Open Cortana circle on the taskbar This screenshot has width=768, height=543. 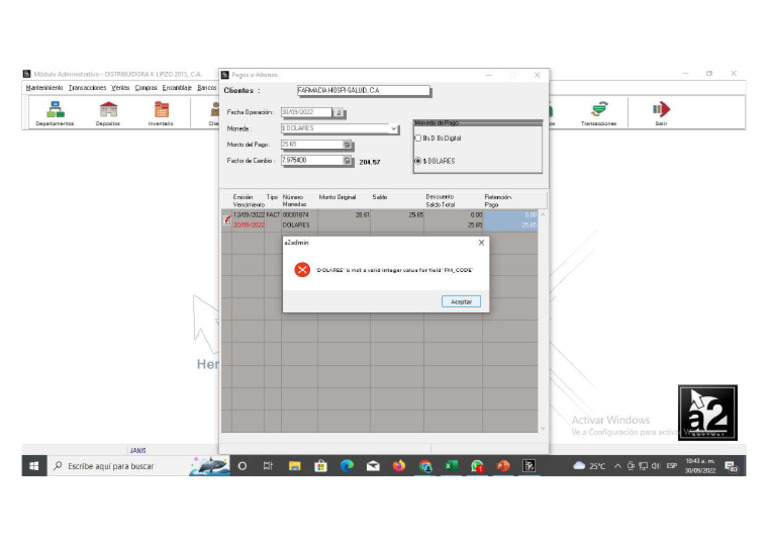[242, 466]
